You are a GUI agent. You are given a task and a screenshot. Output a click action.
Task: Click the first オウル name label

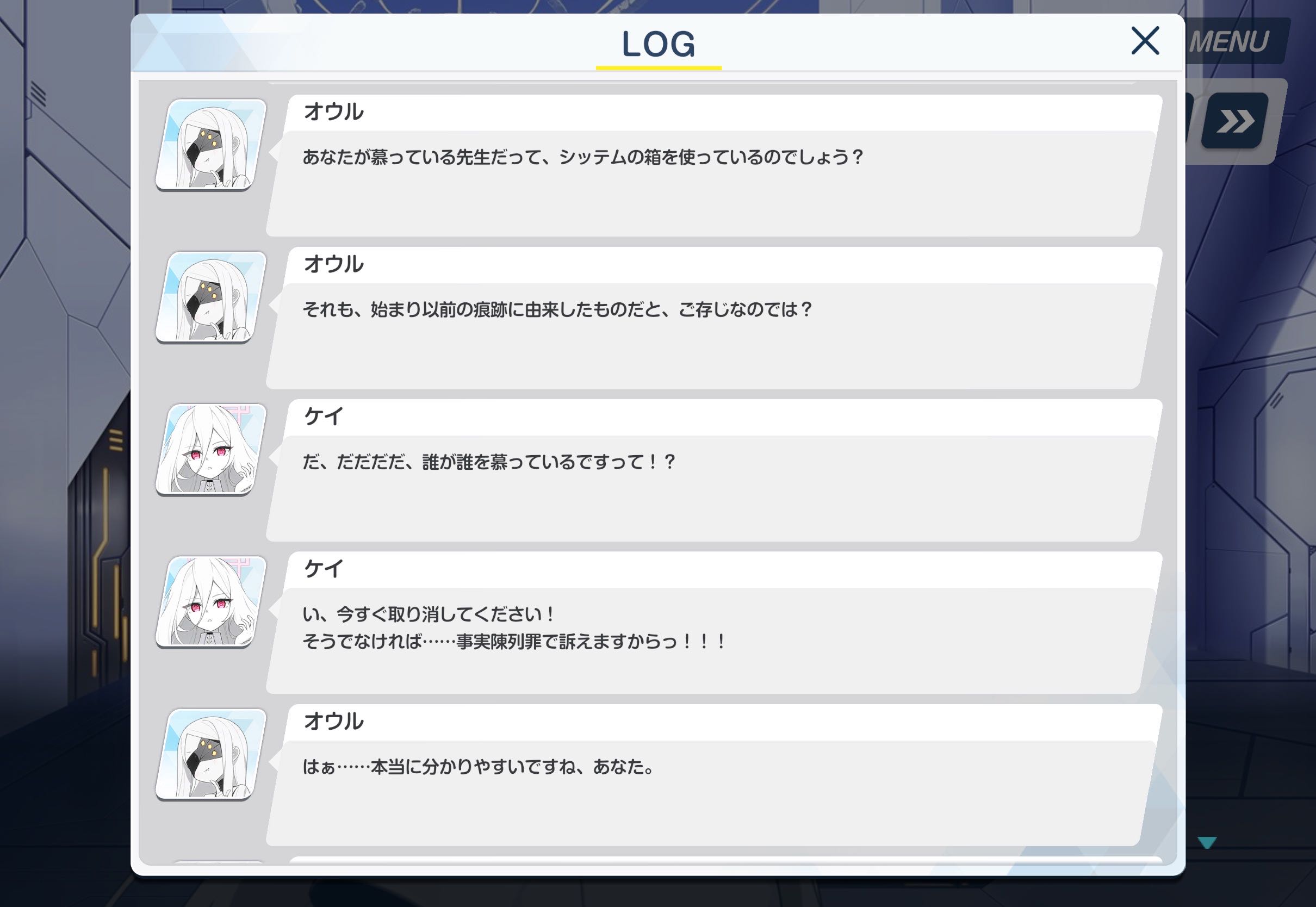tap(333, 112)
